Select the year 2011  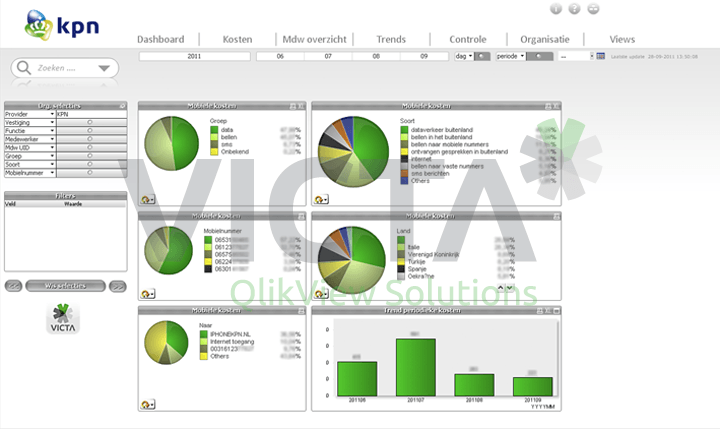195,56
